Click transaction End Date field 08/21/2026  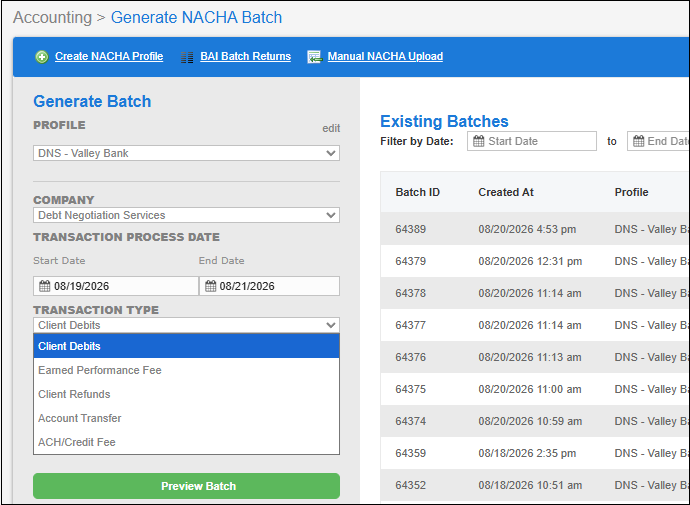click(x=269, y=286)
